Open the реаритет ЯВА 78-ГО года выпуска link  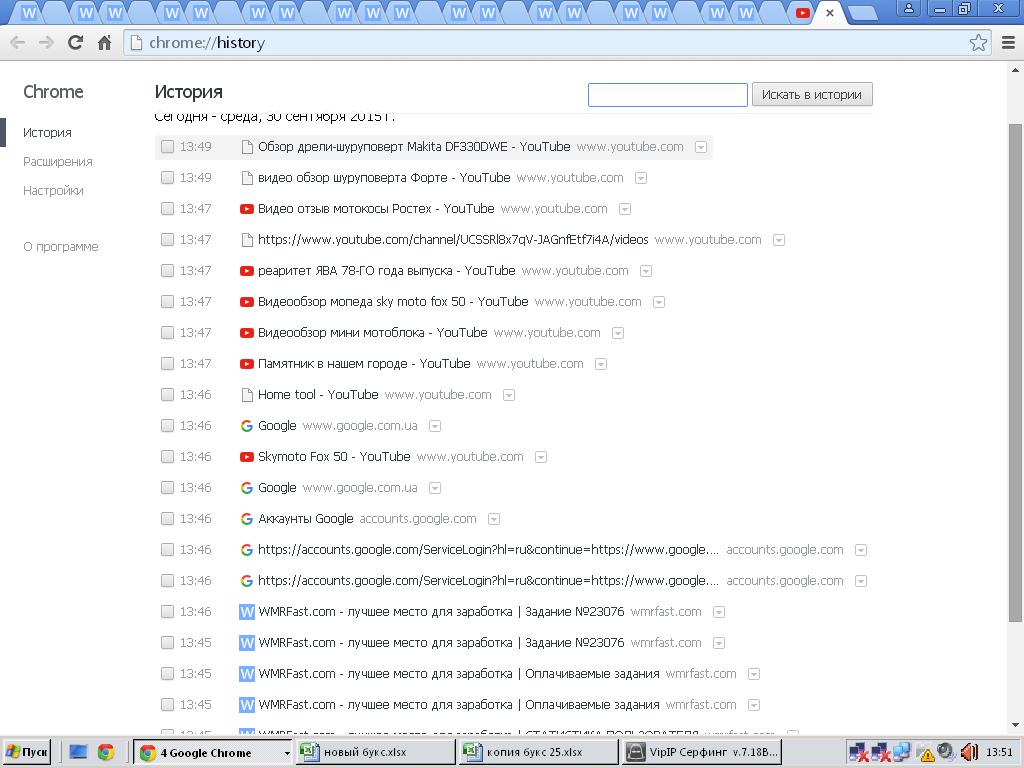387,271
